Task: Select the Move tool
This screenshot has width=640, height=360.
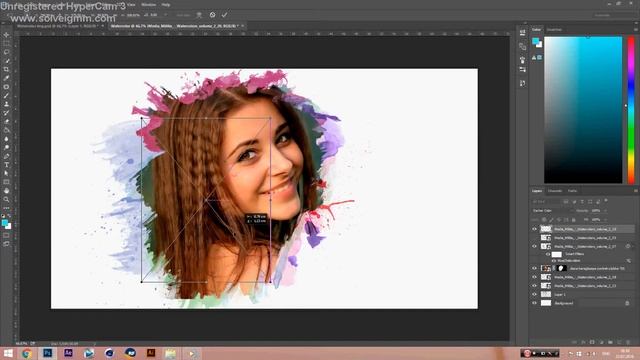Action: [7, 35]
